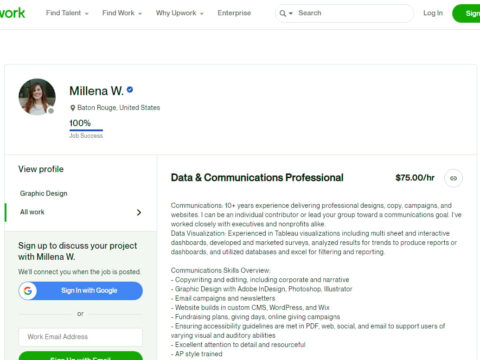
Task: Open the search category dropdown arrow
Action: click(x=291, y=13)
